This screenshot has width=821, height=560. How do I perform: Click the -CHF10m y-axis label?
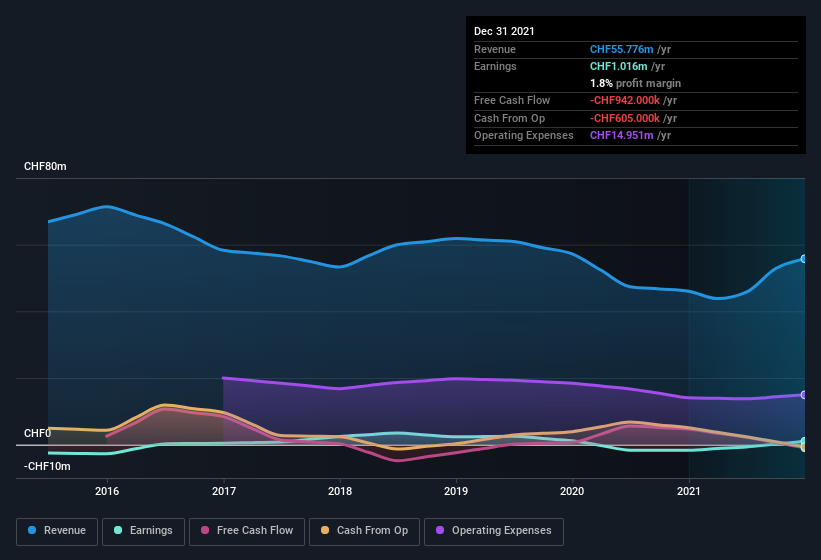pos(47,466)
